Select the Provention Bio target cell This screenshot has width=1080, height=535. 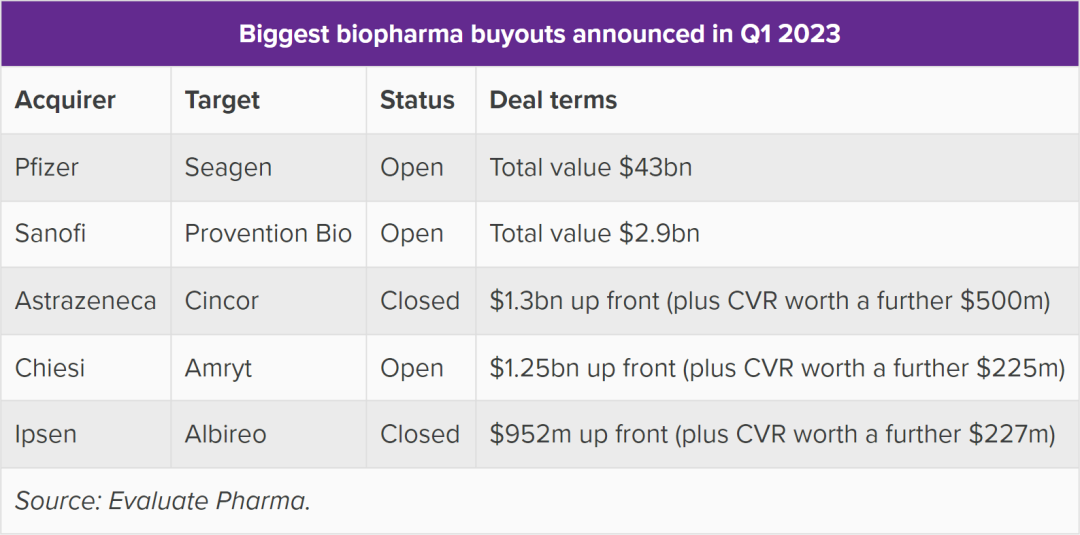tap(268, 234)
